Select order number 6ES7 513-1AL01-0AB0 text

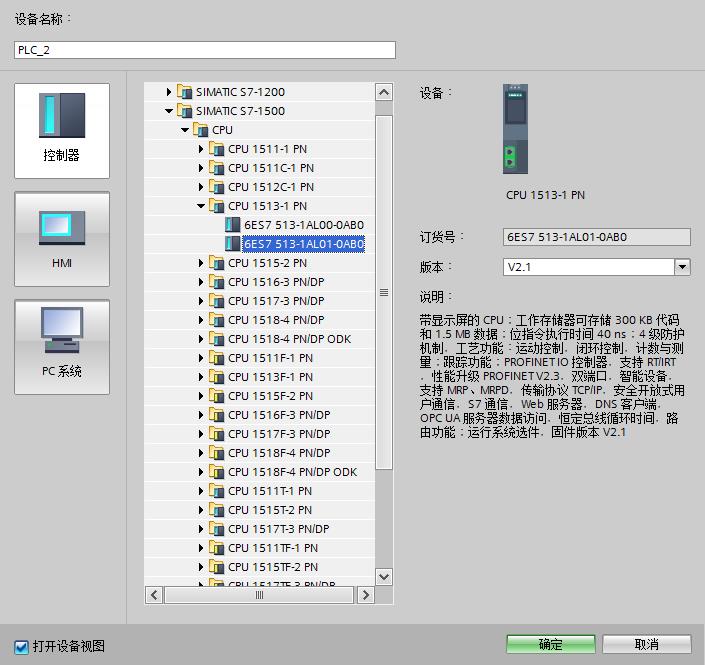tap(304, 244)
